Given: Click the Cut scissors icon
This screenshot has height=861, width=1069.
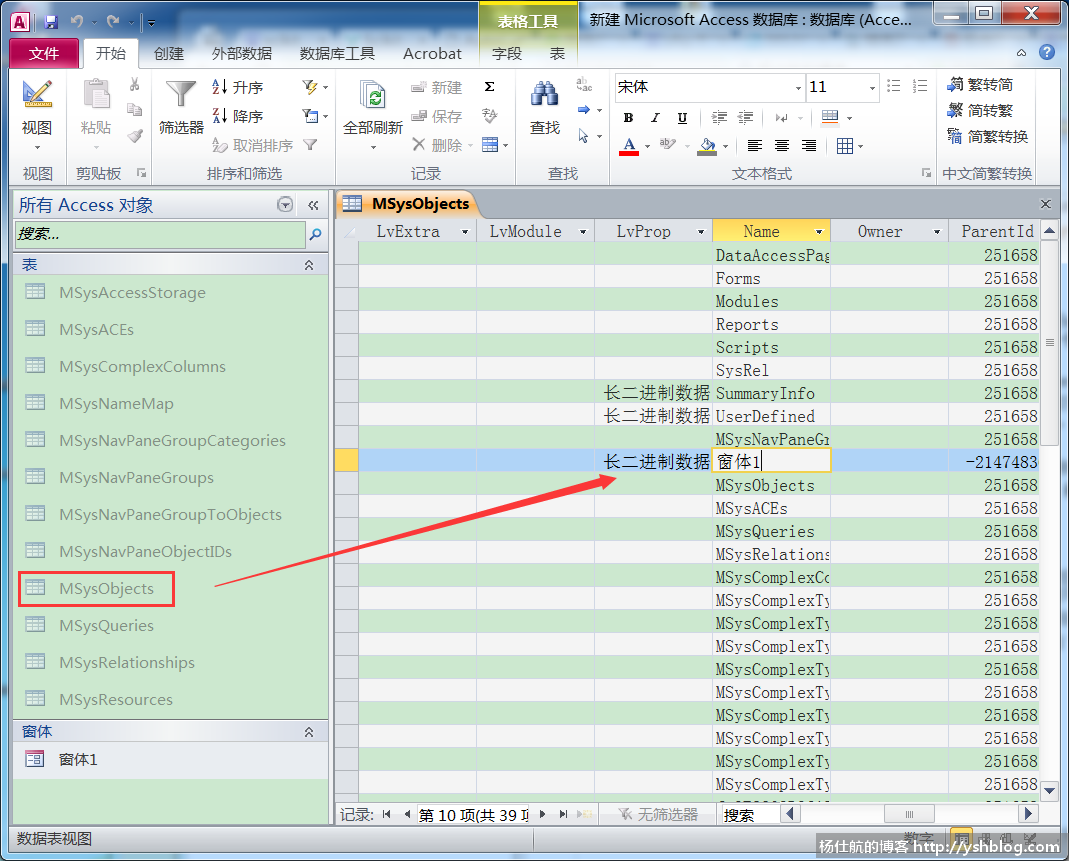Looking at the screenshot, I should pos(134,84).
